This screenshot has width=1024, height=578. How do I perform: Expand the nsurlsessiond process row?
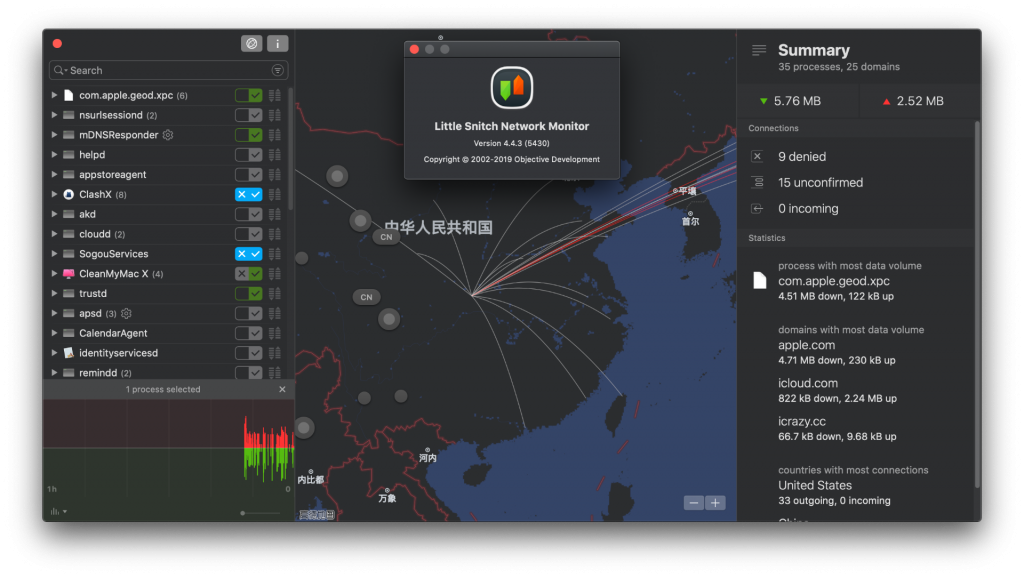click(54, 115)
